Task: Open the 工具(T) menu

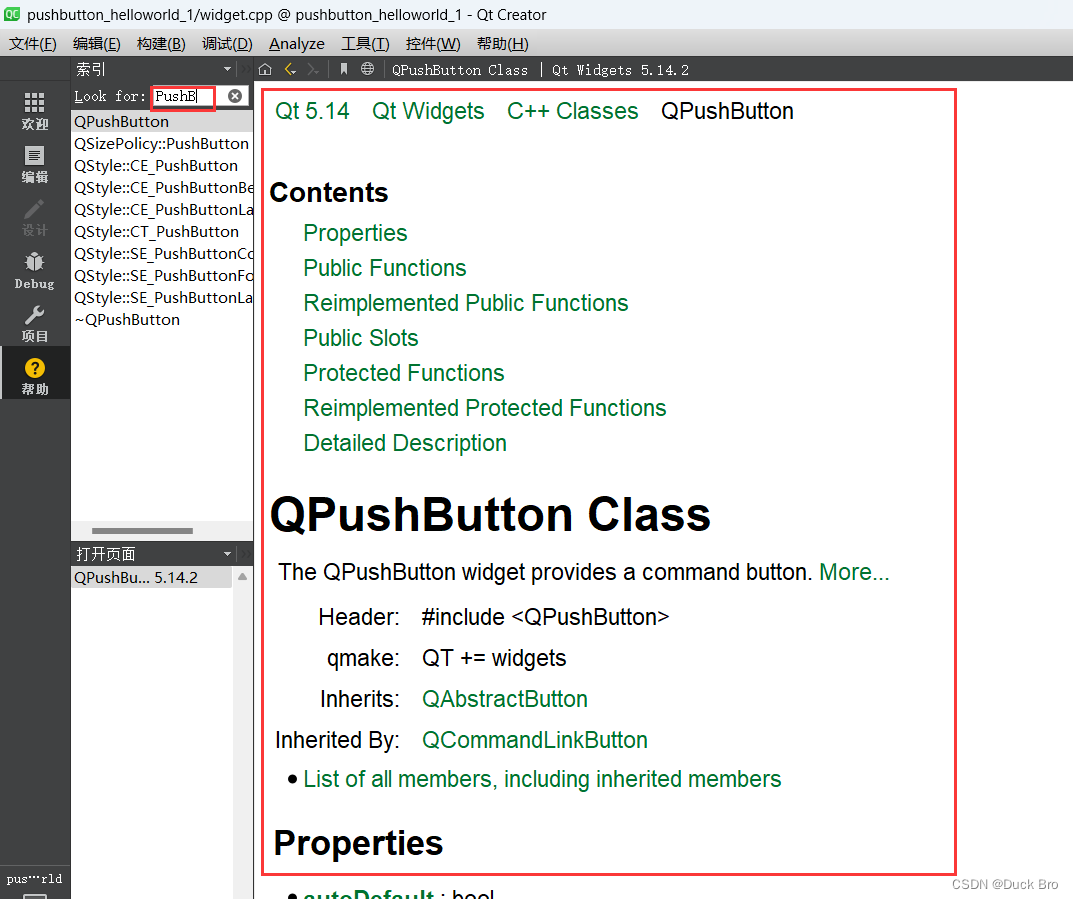Action: 365,44
